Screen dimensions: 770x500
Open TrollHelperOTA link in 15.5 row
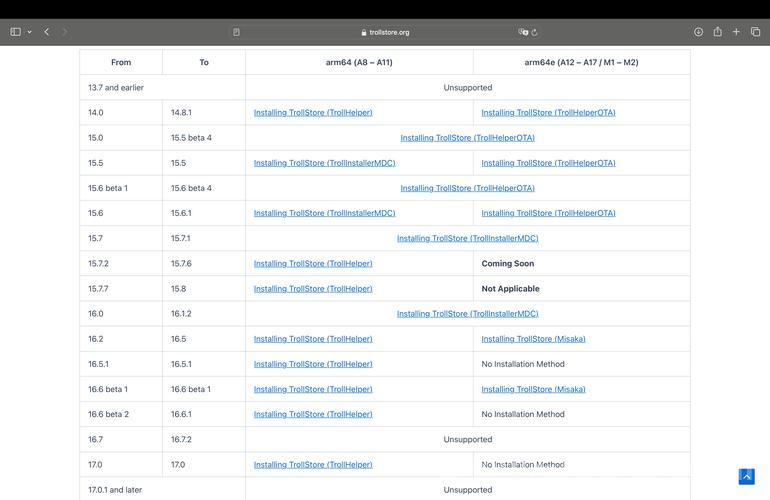point(548,163)
